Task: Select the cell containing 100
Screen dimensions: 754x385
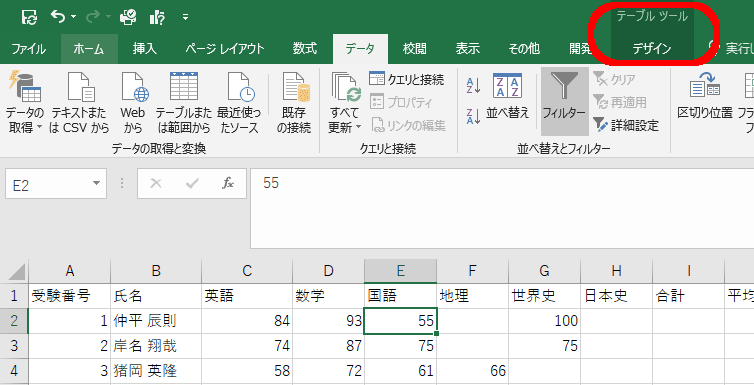Action: [544, 321]
